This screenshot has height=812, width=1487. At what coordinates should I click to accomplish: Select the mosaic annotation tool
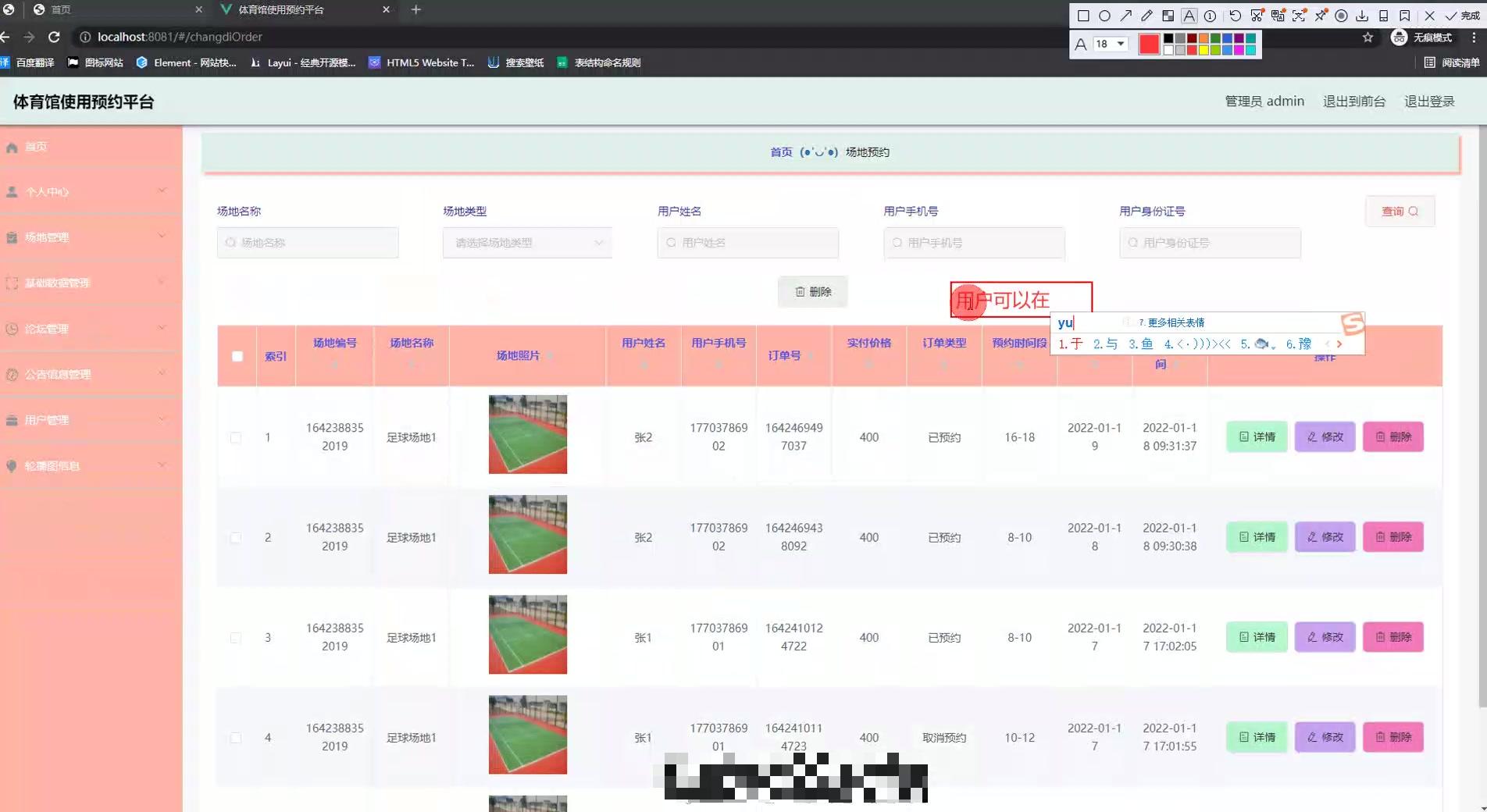pos(1168,15)
